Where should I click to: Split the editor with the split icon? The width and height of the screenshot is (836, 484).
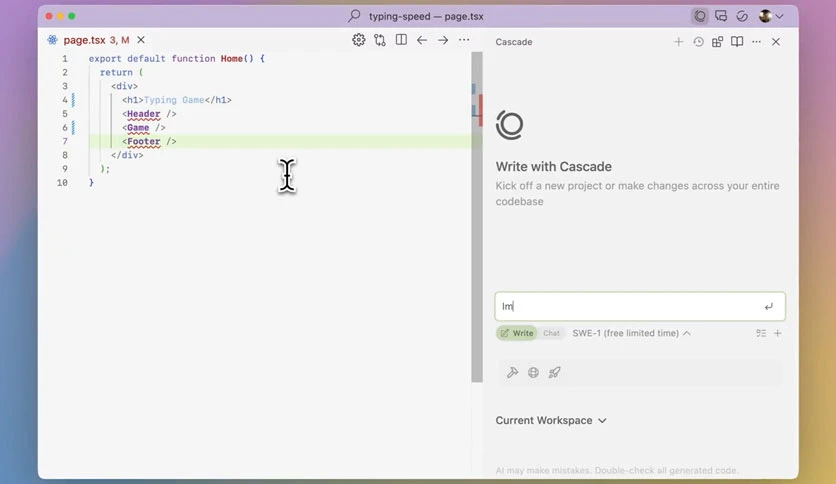[401, 40]
